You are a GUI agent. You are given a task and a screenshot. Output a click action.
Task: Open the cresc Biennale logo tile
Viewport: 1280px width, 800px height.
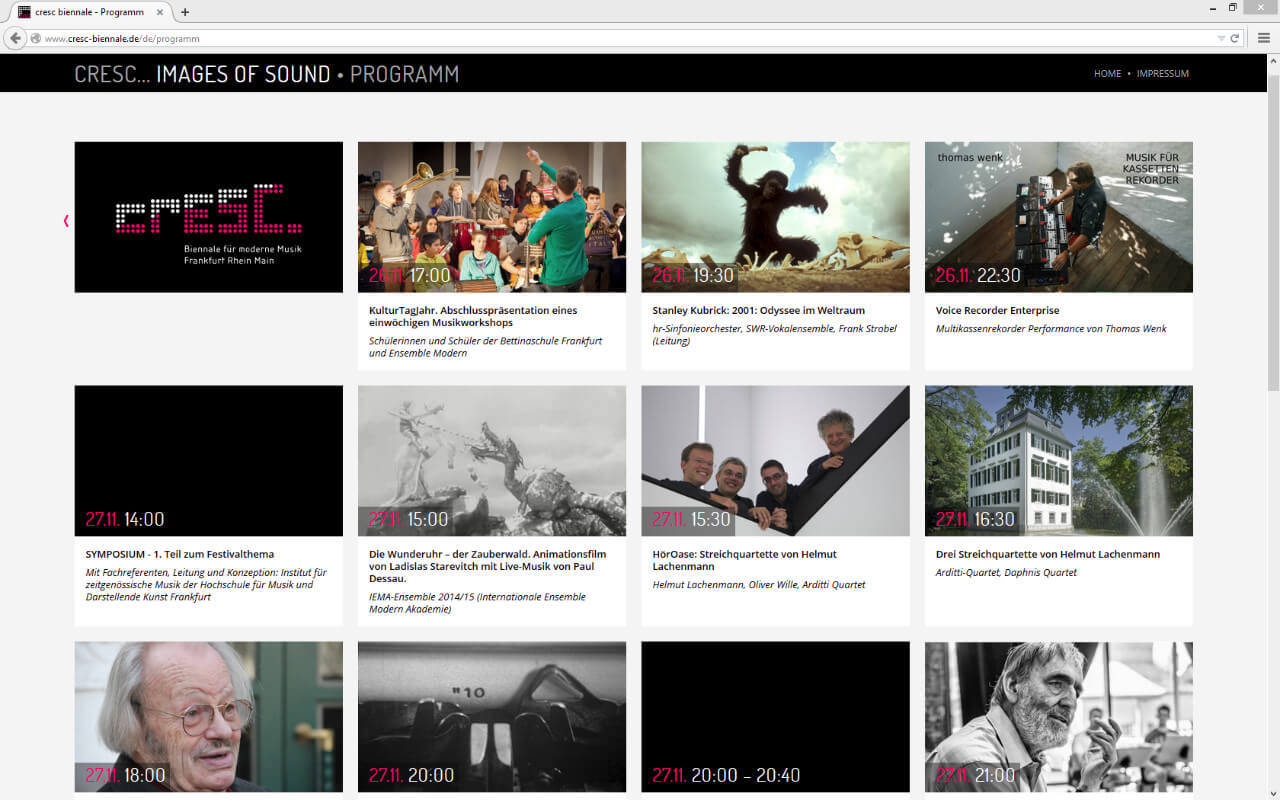tap(209, 217)
